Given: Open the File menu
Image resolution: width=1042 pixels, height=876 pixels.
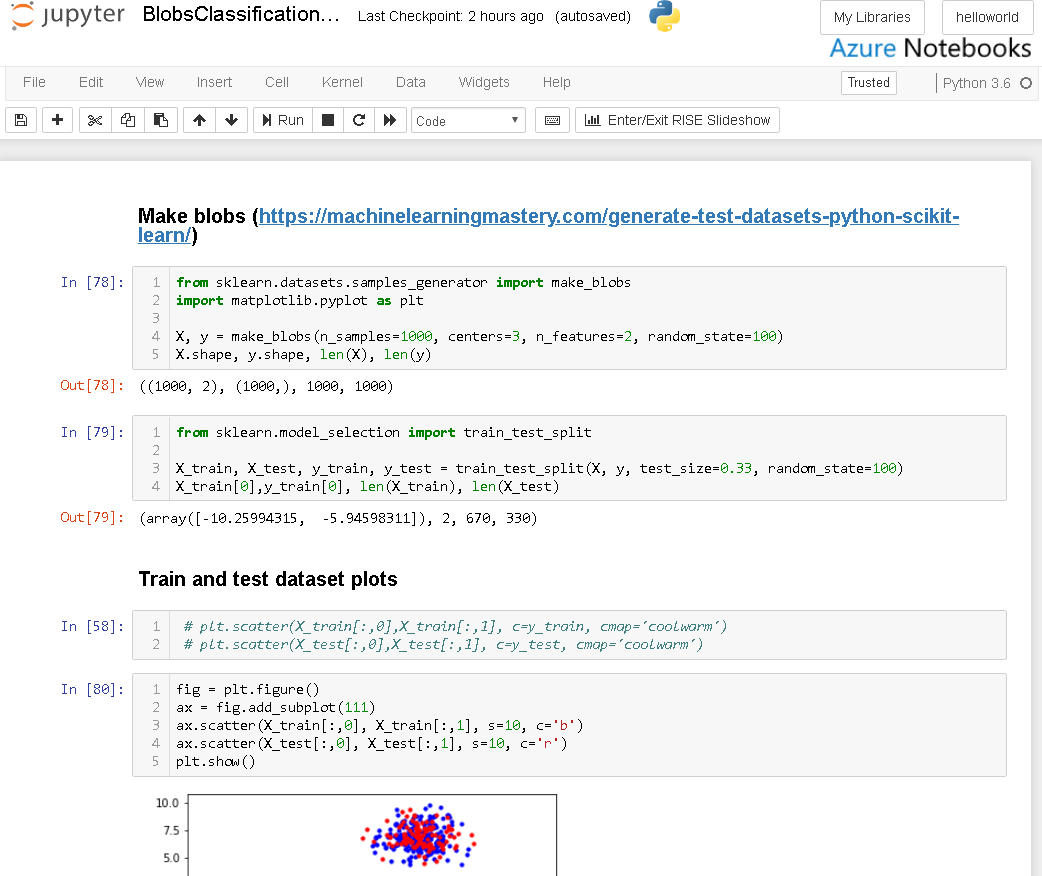Looking at the screenshot, I should pyautogui.click(x=34, y=82).
